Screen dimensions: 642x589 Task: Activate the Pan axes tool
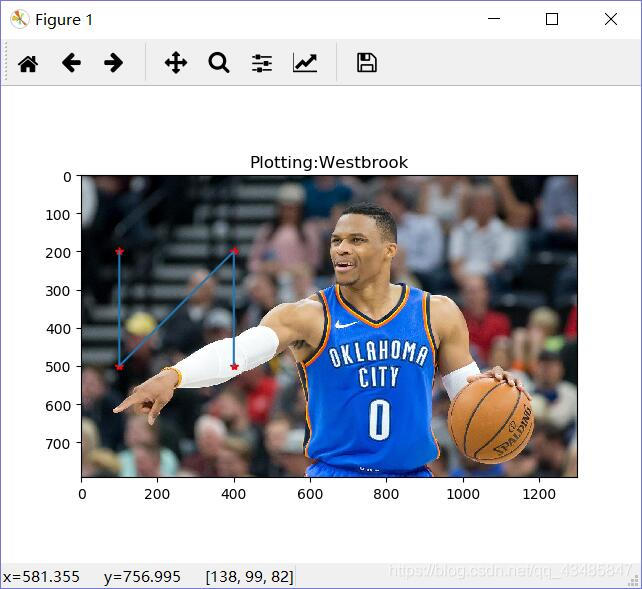[x=176, y=63]
